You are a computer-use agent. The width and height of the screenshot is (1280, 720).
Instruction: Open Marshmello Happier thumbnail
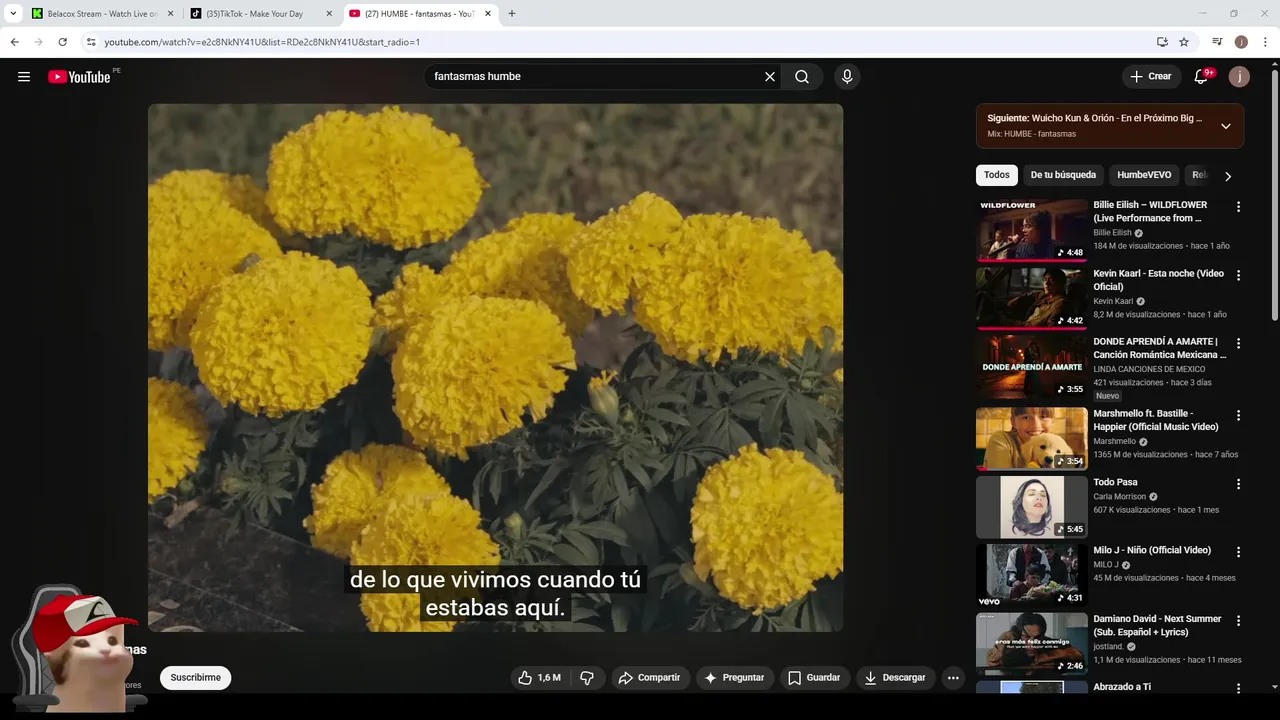(x=1031, y=438)
